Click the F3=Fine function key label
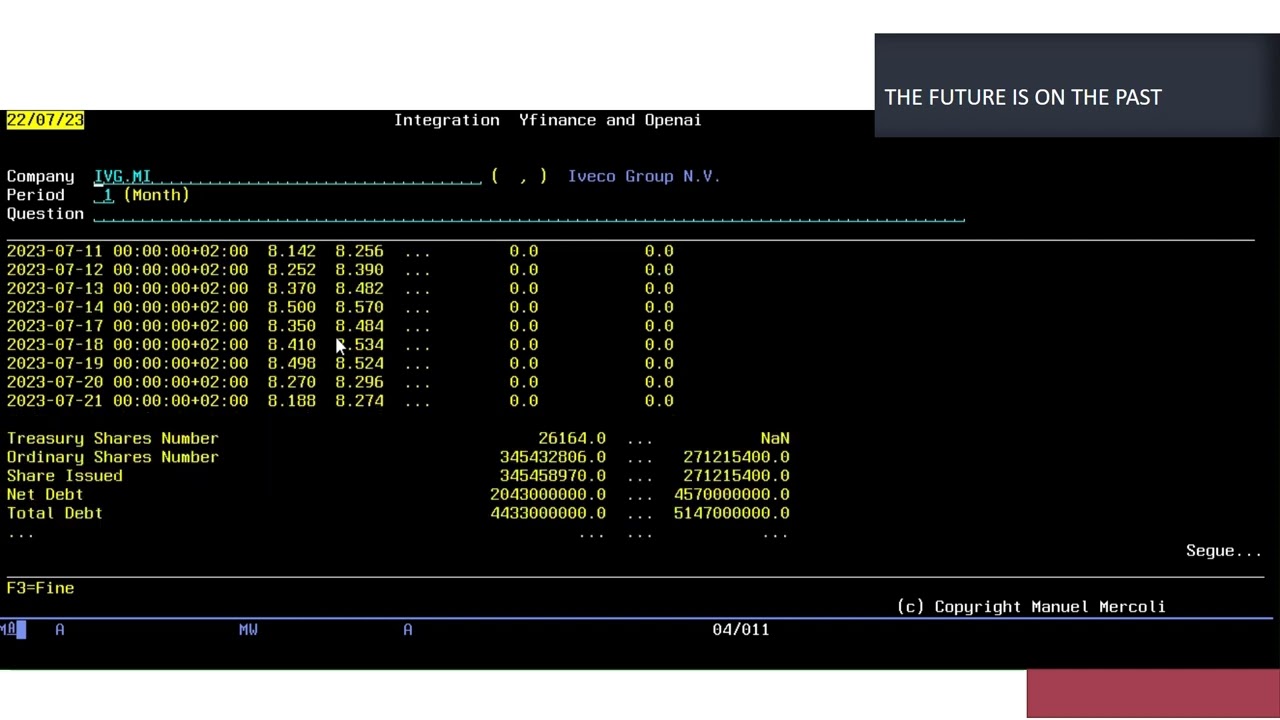Image resolution: width=1280 pixels, height=720 pixels. 40,588
